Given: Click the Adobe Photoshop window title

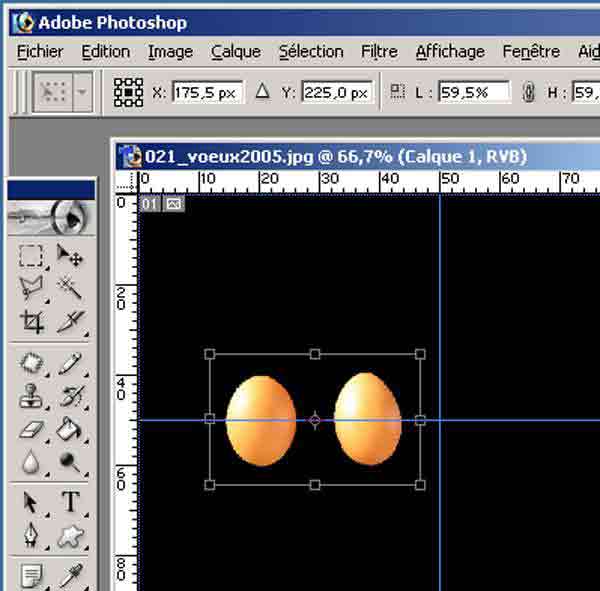Looking at the screenshot, I should point(112,23).
